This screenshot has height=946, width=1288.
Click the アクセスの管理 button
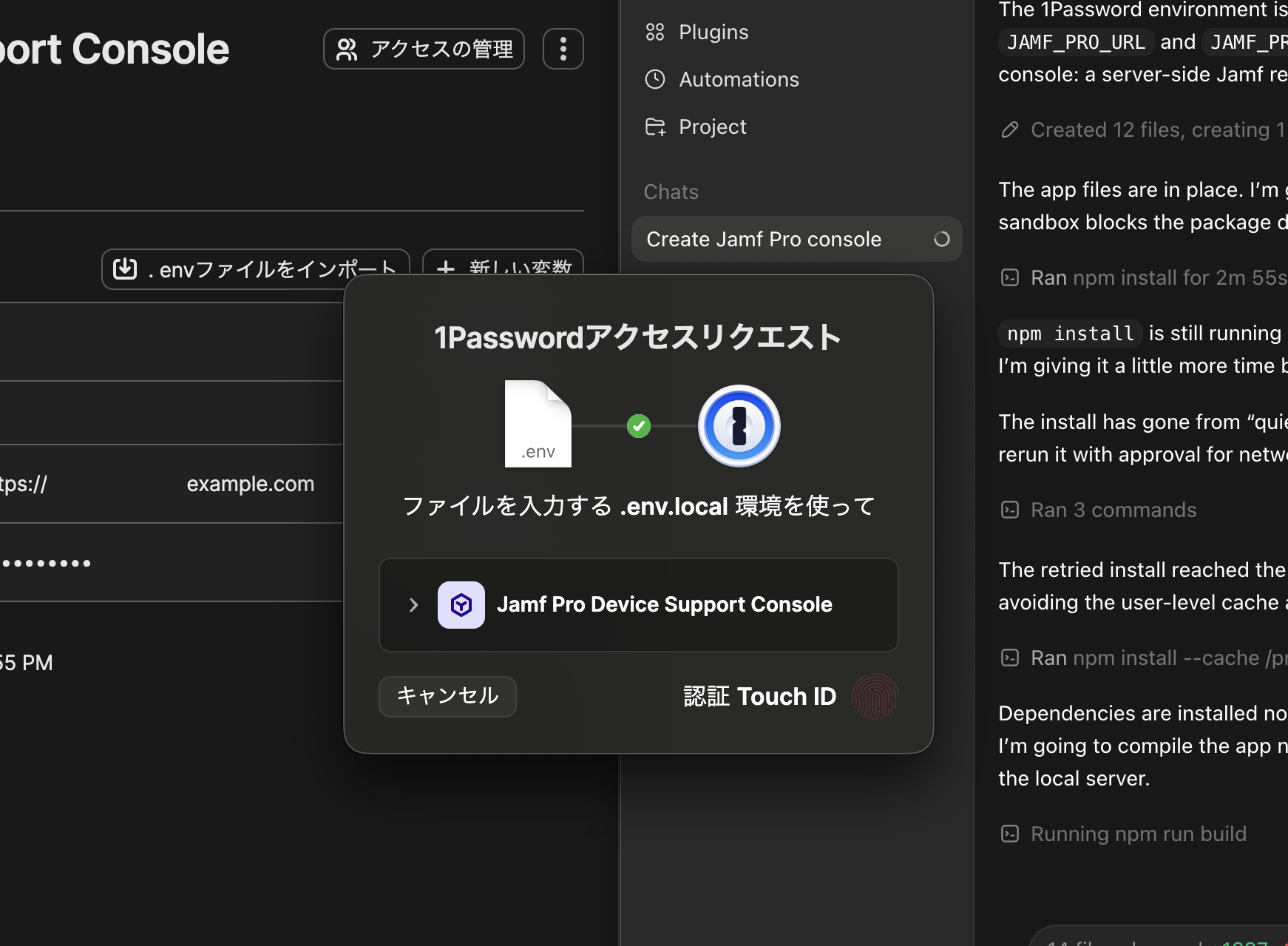coord(424,49)
